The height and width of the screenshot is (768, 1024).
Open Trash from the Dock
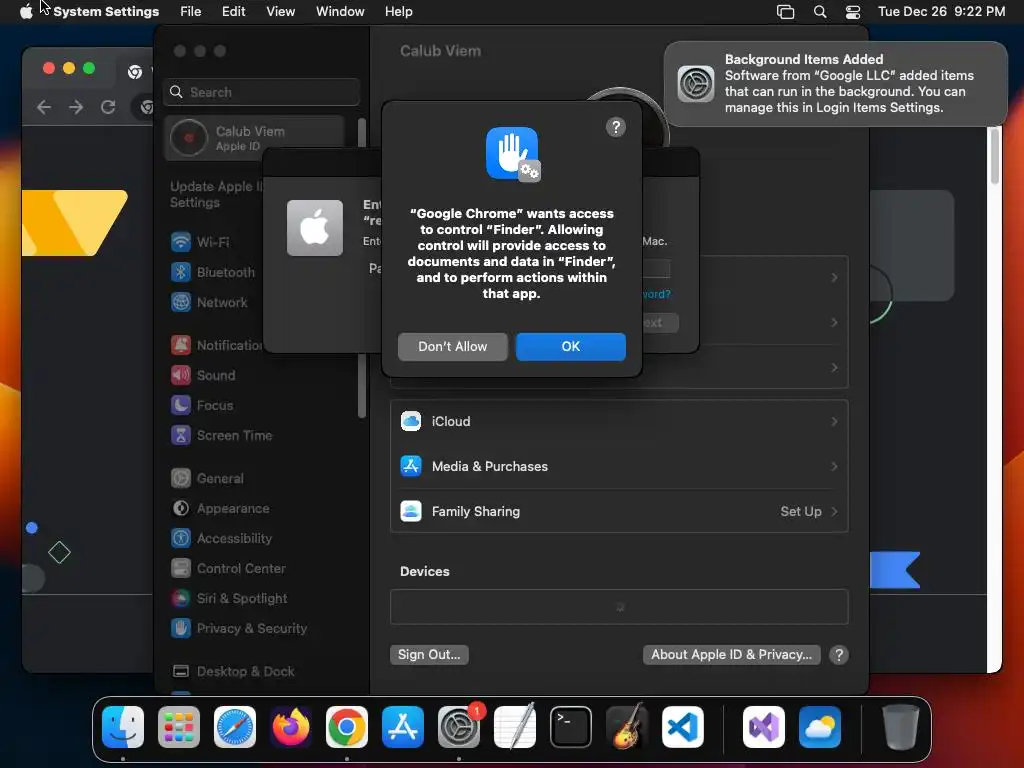[901, 727]
